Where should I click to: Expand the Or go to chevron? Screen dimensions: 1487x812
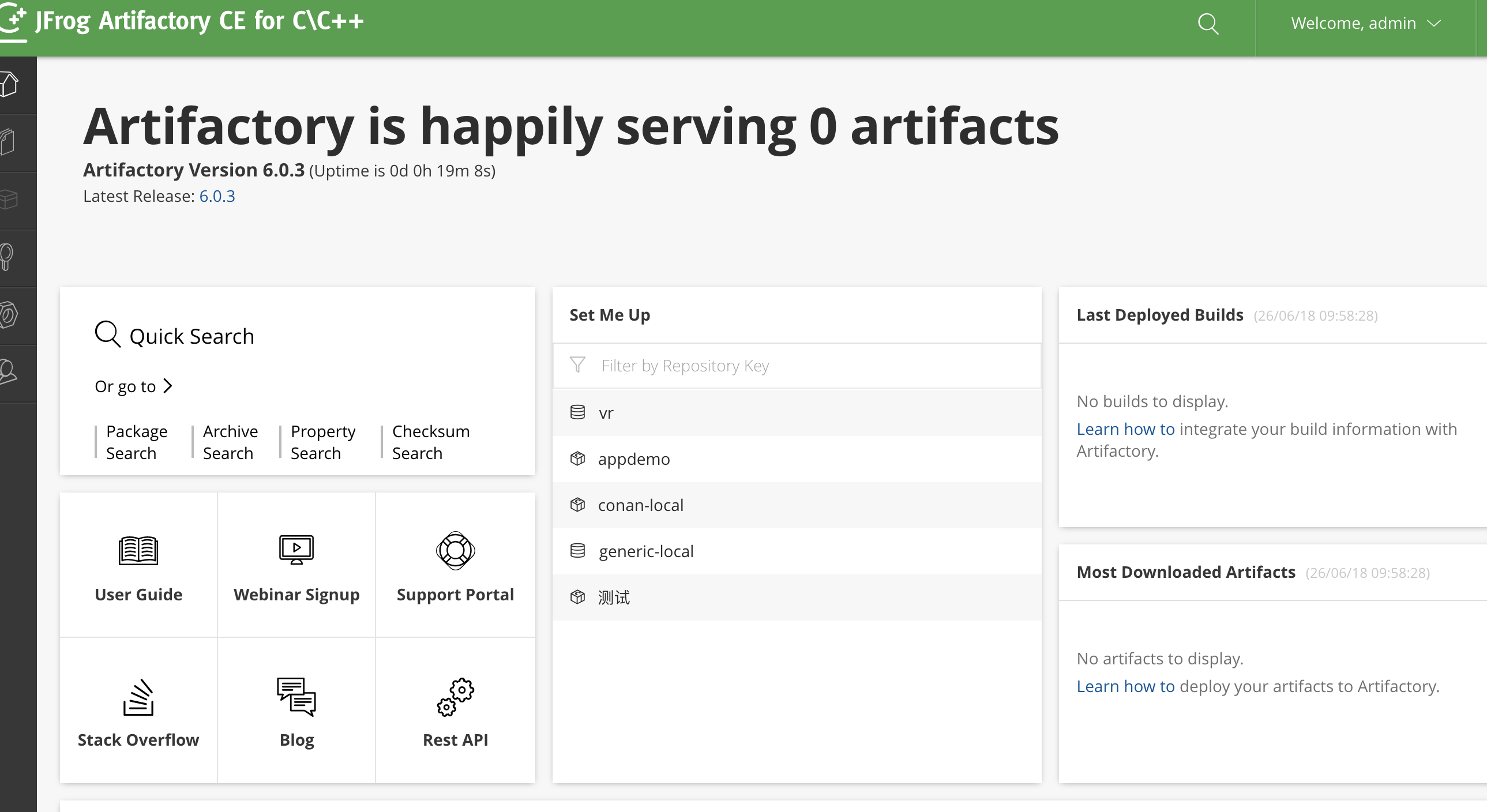(168, 385)
